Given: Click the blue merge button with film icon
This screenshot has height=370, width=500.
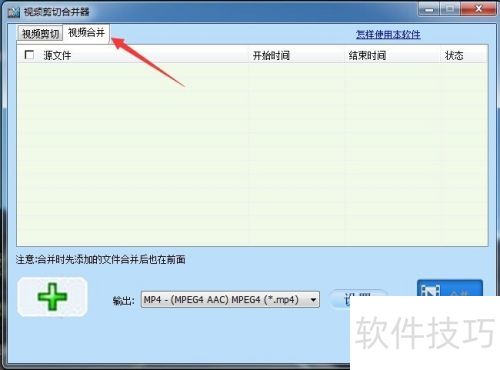Looking at the screenshot, I should tap(450, 288).
